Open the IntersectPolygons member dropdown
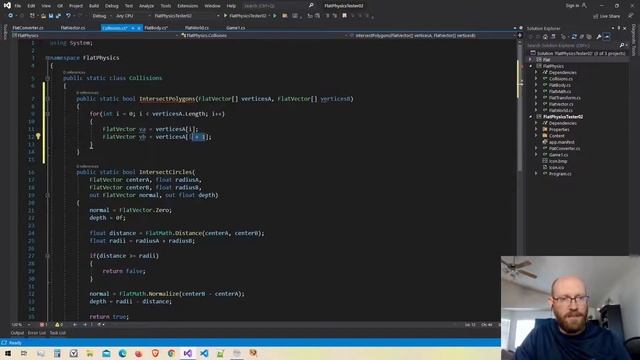Screen dimensions: 640x360 click(433, 36)
